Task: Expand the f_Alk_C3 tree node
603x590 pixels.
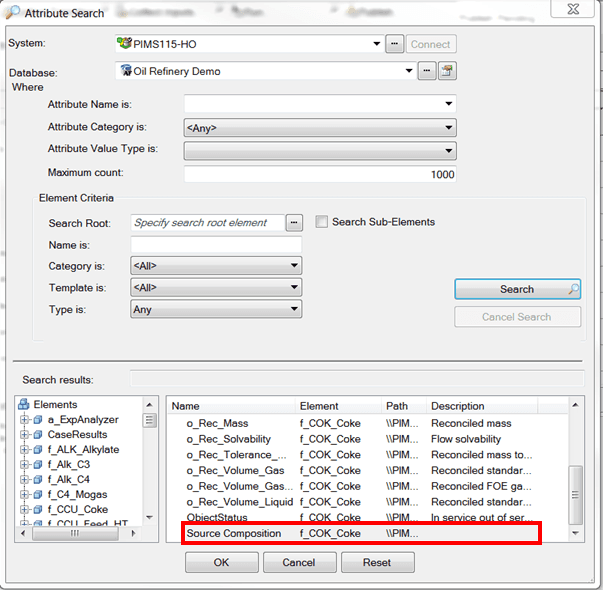Action: (x=24, y=465)
